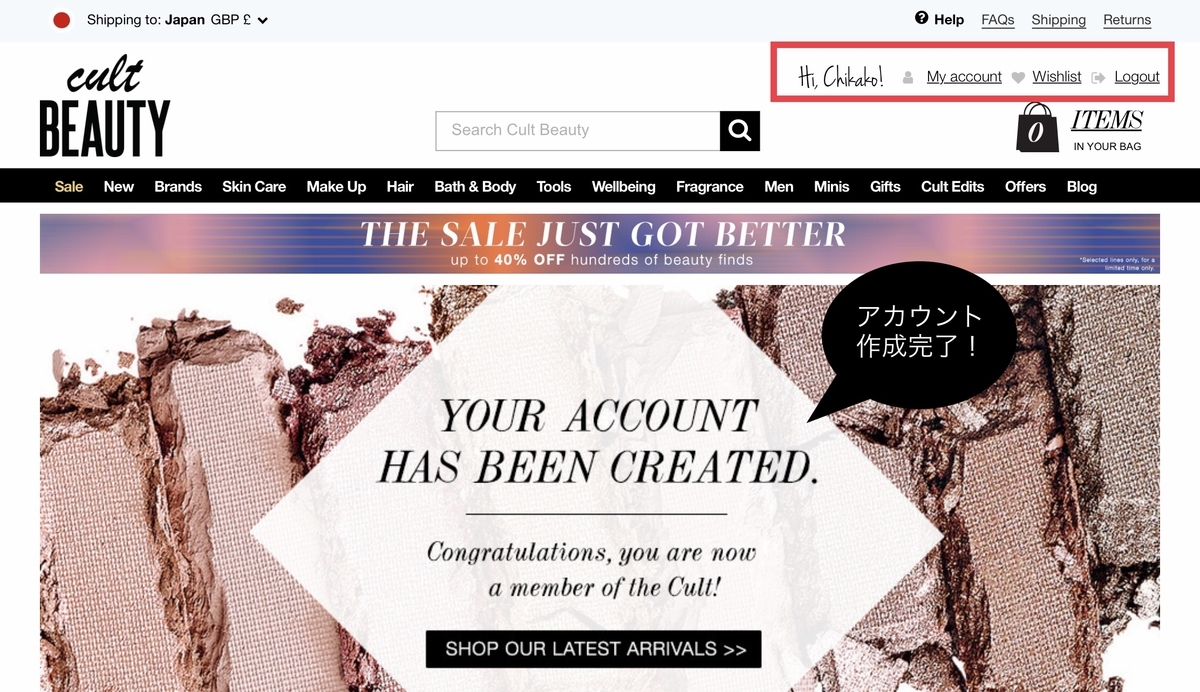Select the Sale menu item
Screen dimensions: 1200x692
tap(69, 186)
